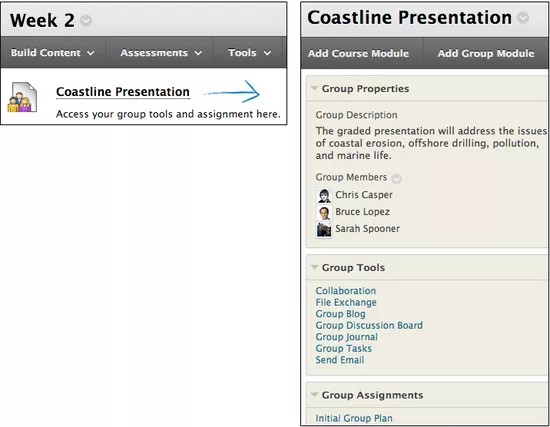Open the Initial Group Plan assignment
The height and width of the screenshot is (427, 550).
354,418
